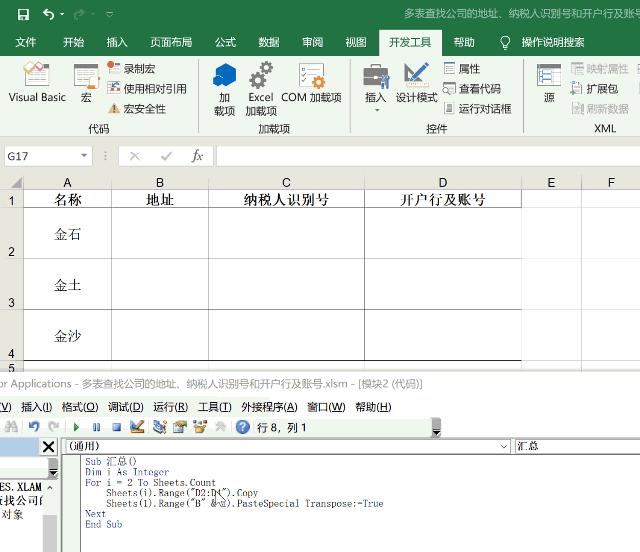Switch to the 视图 ribbon tab
The image size is (640, 552).
356,42
